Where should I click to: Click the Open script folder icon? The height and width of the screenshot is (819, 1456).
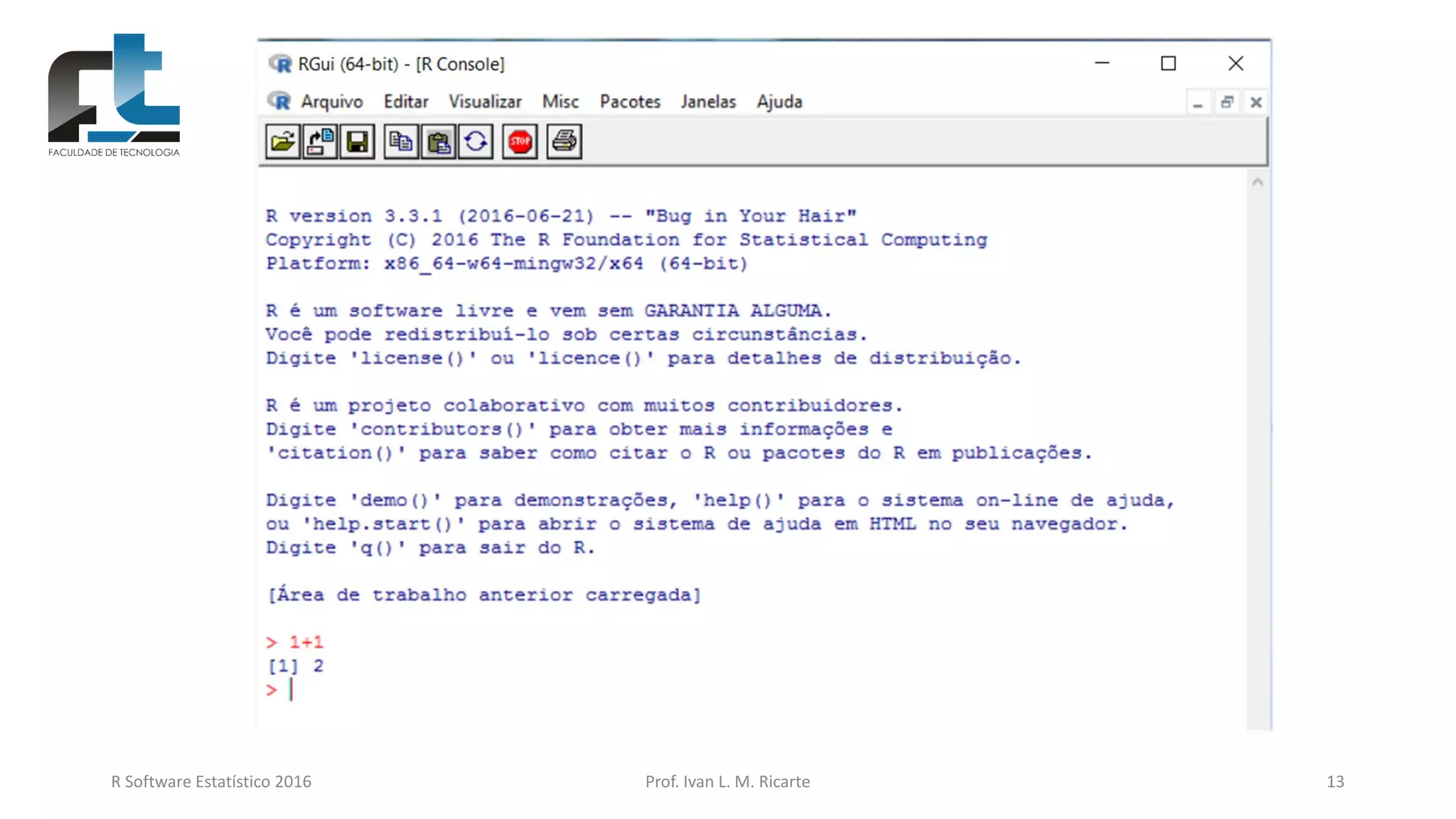(x=282, y=142)
